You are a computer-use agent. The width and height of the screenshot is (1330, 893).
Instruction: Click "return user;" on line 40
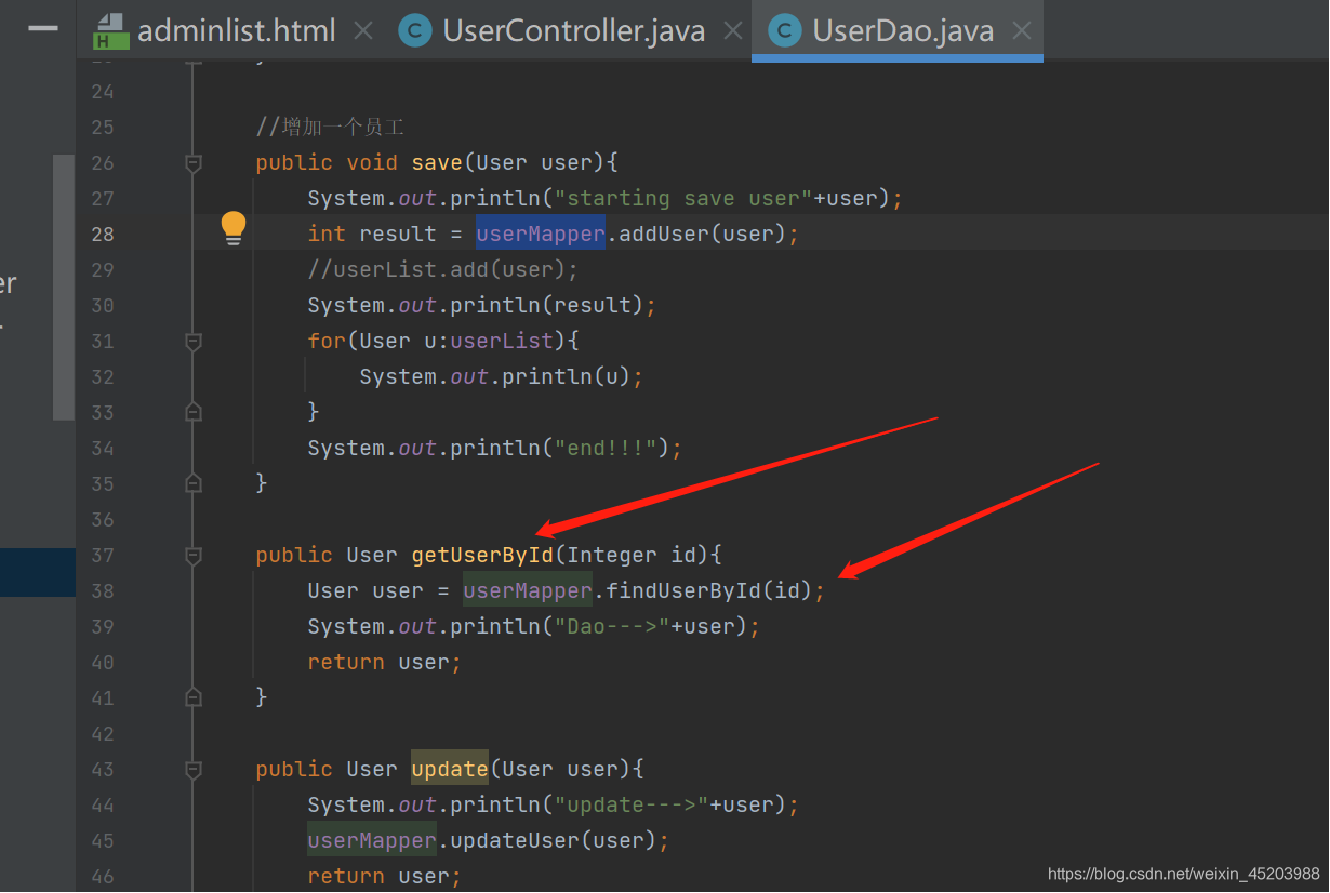[x=384, y=662]
